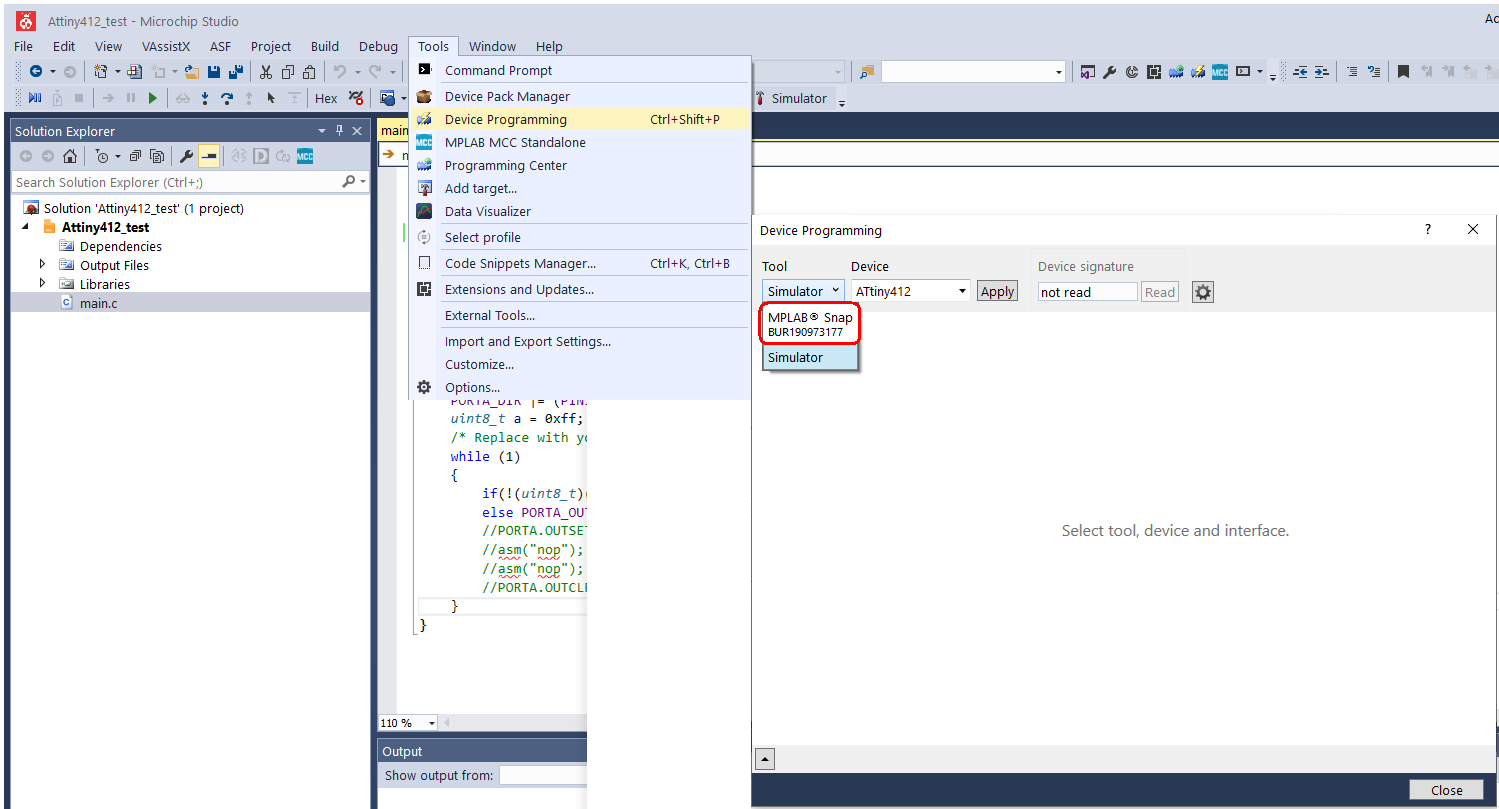Screen dimensions: 1499x809
Task: Pin the Solution Explorer panel
Action: pos(339,131)
